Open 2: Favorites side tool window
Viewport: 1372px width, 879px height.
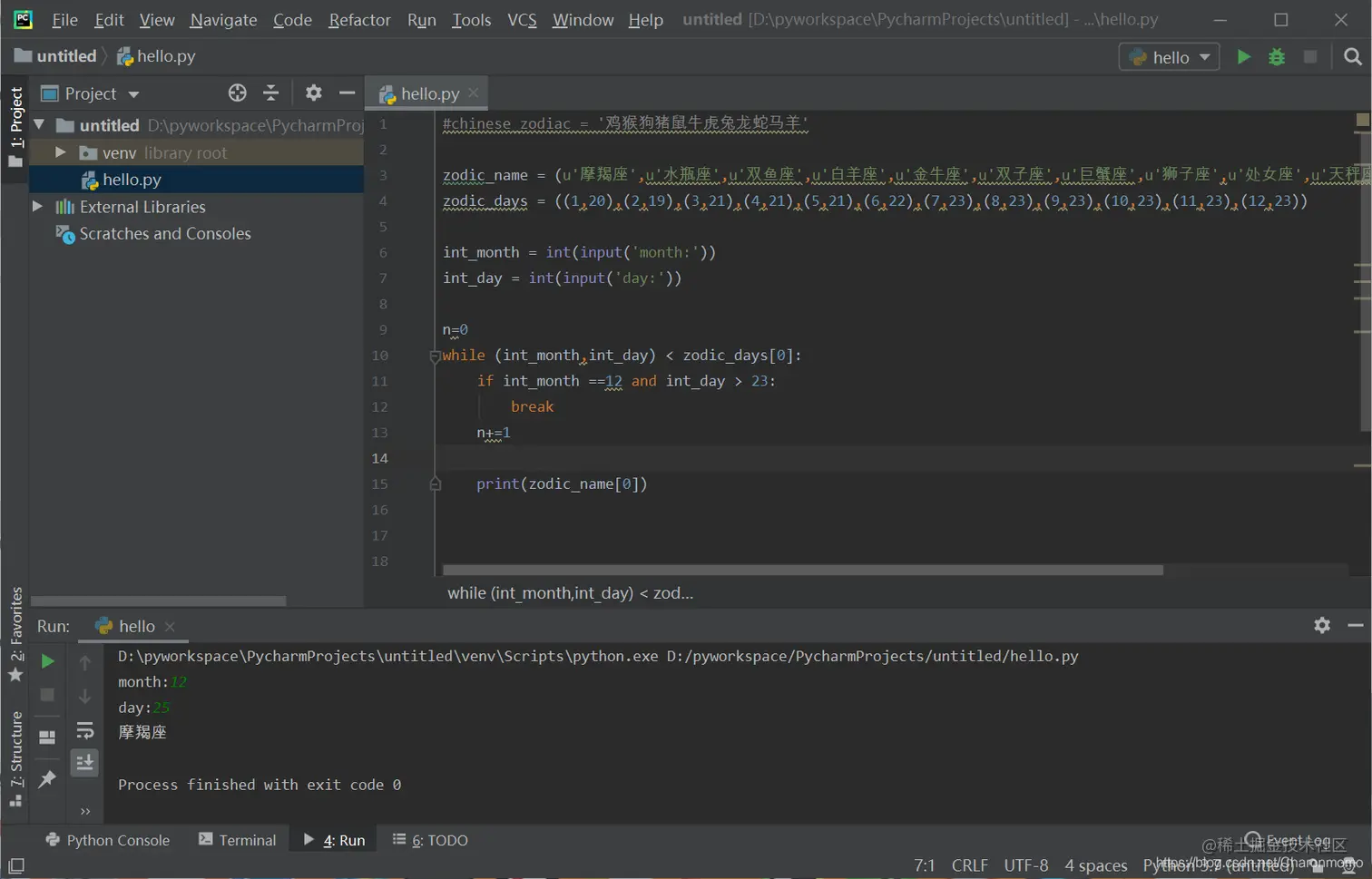click(x=15, y=634)
